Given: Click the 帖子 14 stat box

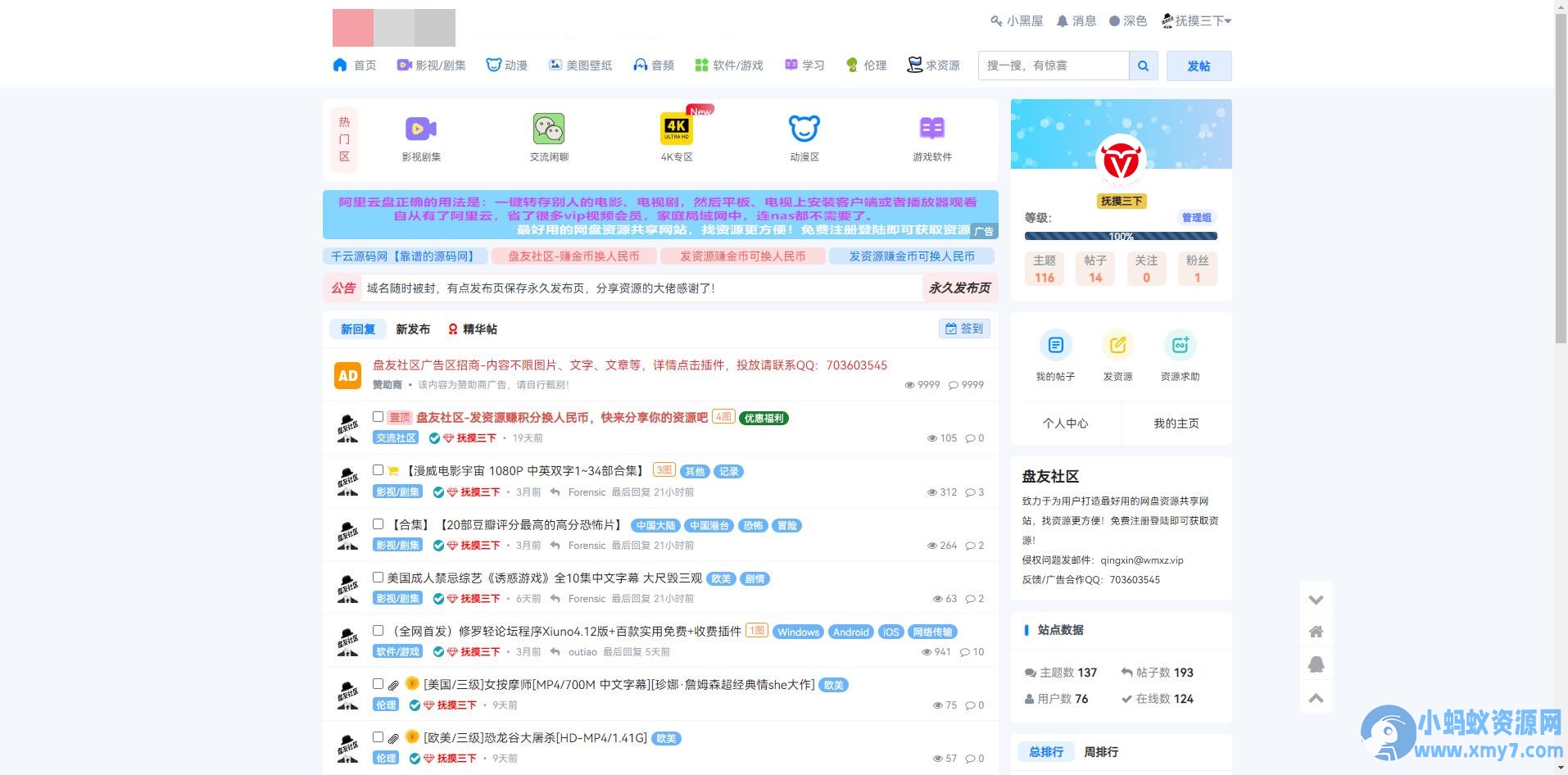Looking at the screenshot, I should pyautogui.click(x=1095, y=269).
